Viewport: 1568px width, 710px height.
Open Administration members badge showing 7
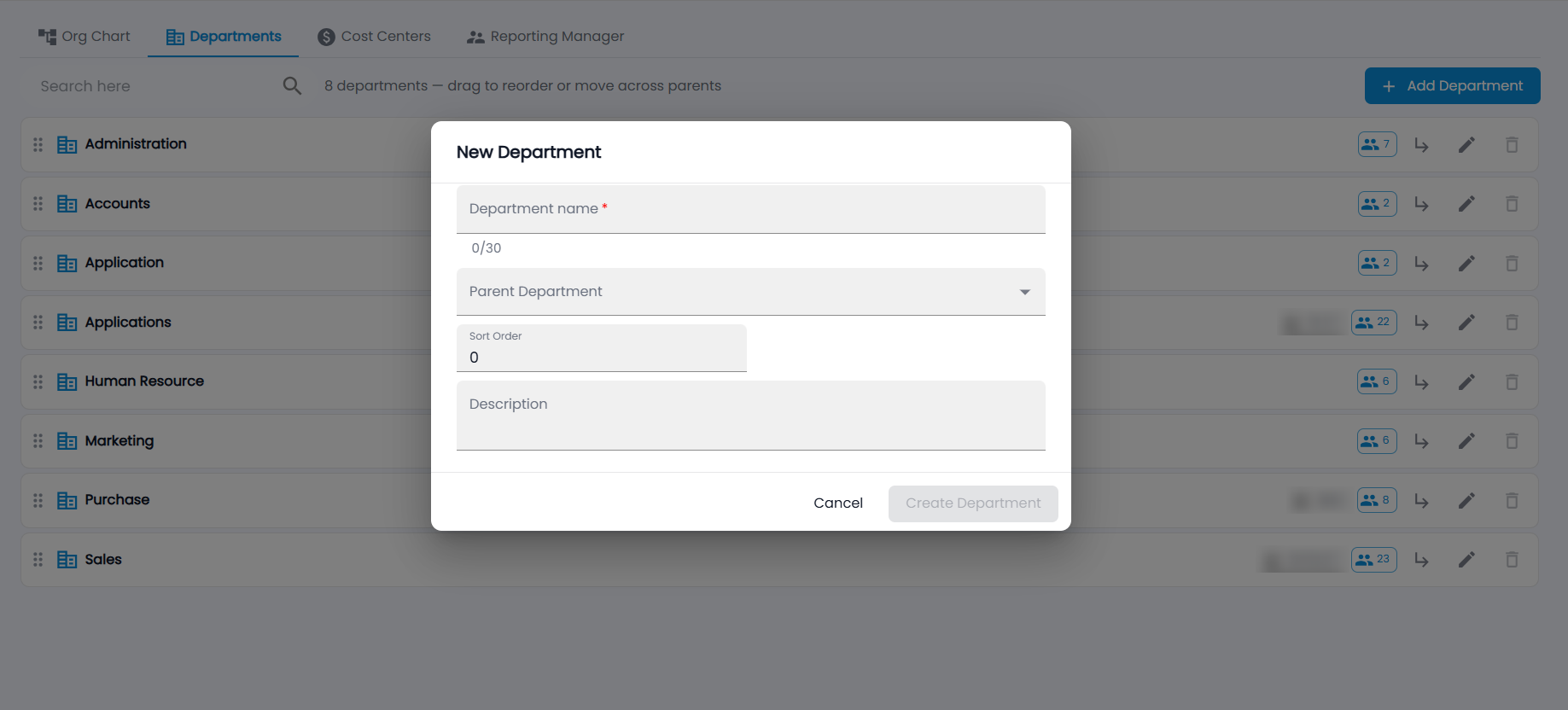[1377, 144]
